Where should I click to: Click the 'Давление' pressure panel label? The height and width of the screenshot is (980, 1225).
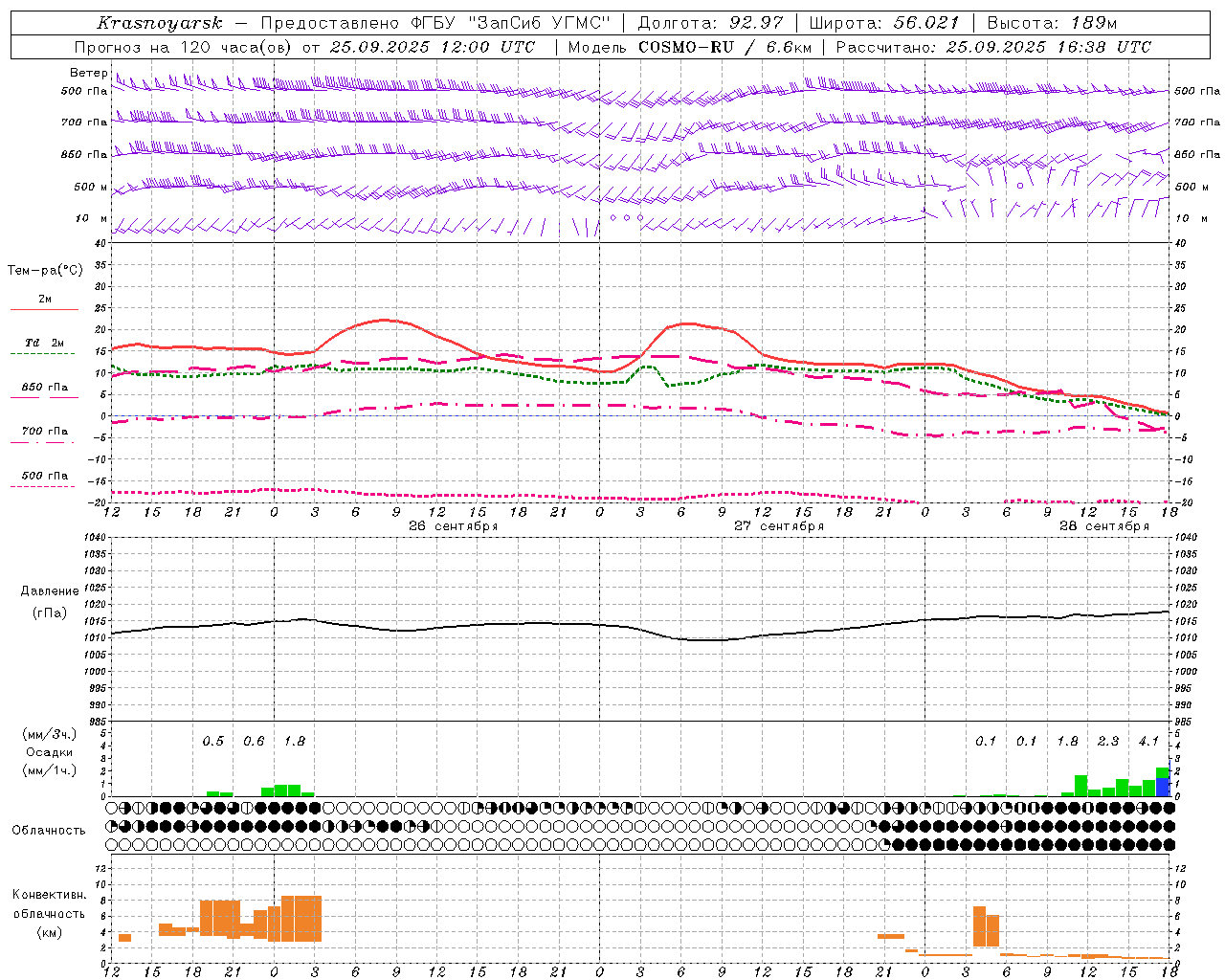pyautogui.click(x=50, y=591)
